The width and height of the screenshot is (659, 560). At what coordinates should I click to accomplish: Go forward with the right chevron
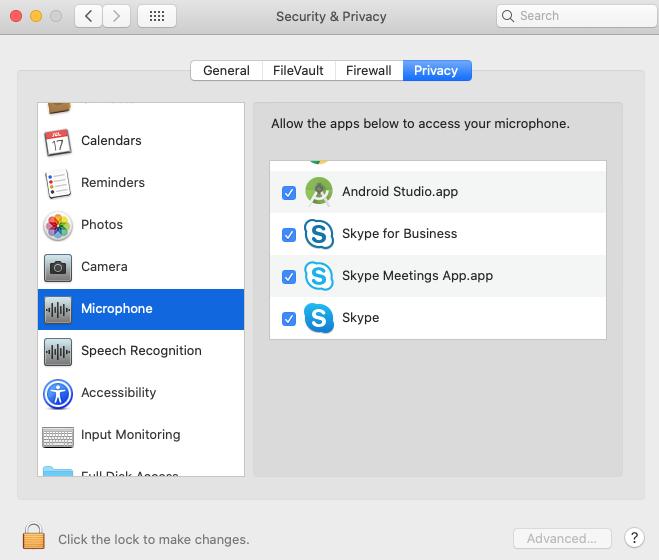click(116, 16)
